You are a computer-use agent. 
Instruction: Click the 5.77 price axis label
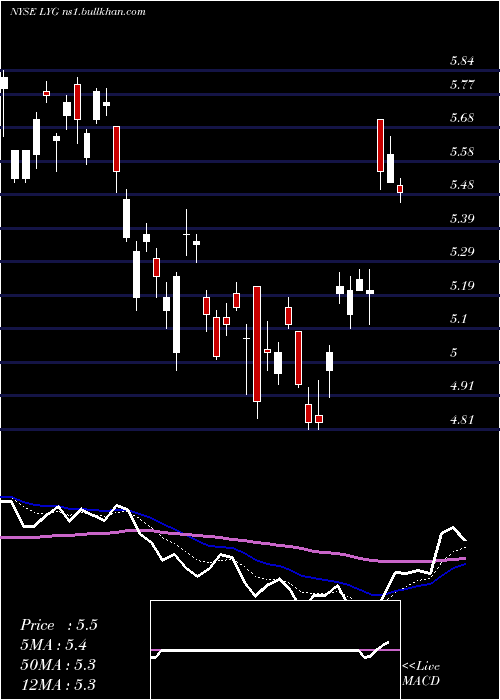click(462, 84)
